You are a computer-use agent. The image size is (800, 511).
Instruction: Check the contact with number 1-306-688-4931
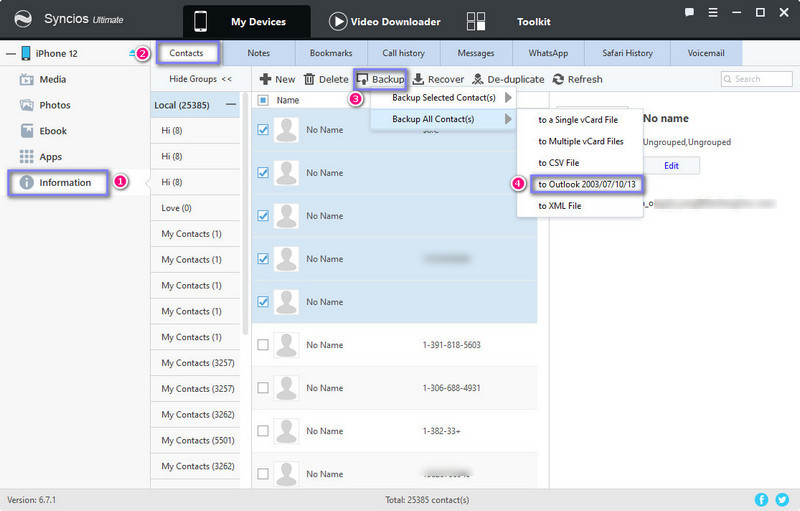(x=263, y=388)
